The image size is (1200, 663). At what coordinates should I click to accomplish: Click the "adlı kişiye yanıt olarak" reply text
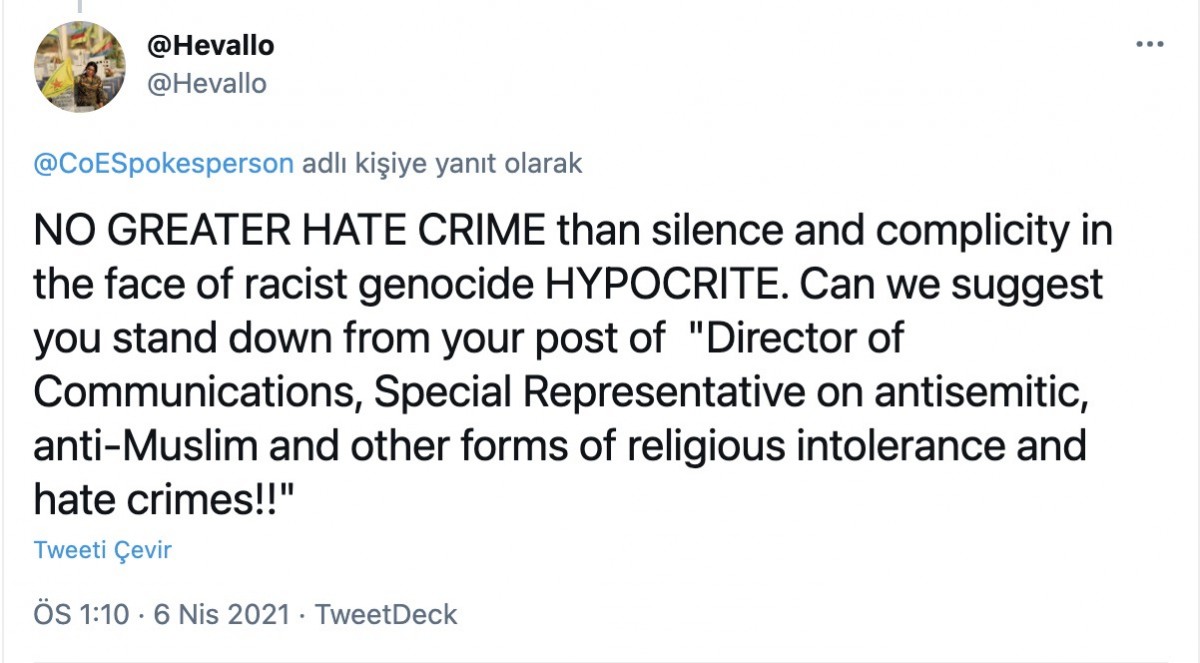coord(442,164)
